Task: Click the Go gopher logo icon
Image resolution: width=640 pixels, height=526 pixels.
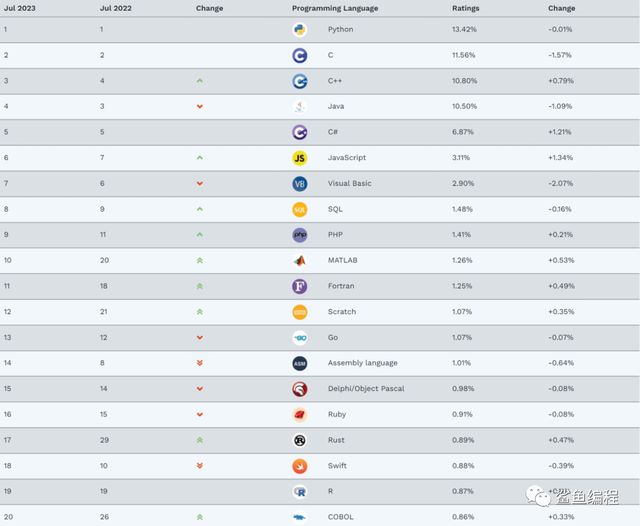Action: [x=300, y=338]
